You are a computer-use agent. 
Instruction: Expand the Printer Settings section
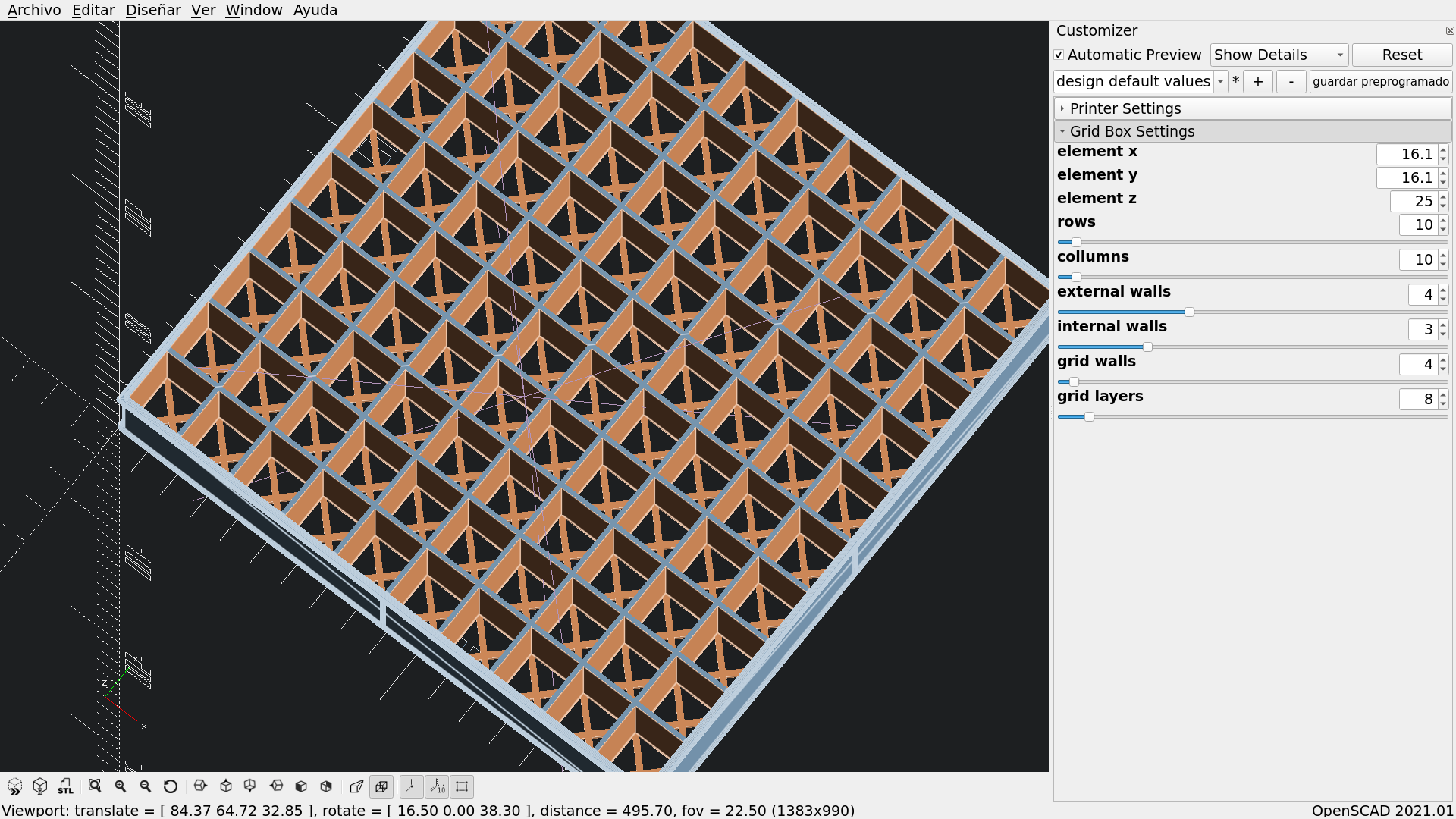coord(1125,108)
